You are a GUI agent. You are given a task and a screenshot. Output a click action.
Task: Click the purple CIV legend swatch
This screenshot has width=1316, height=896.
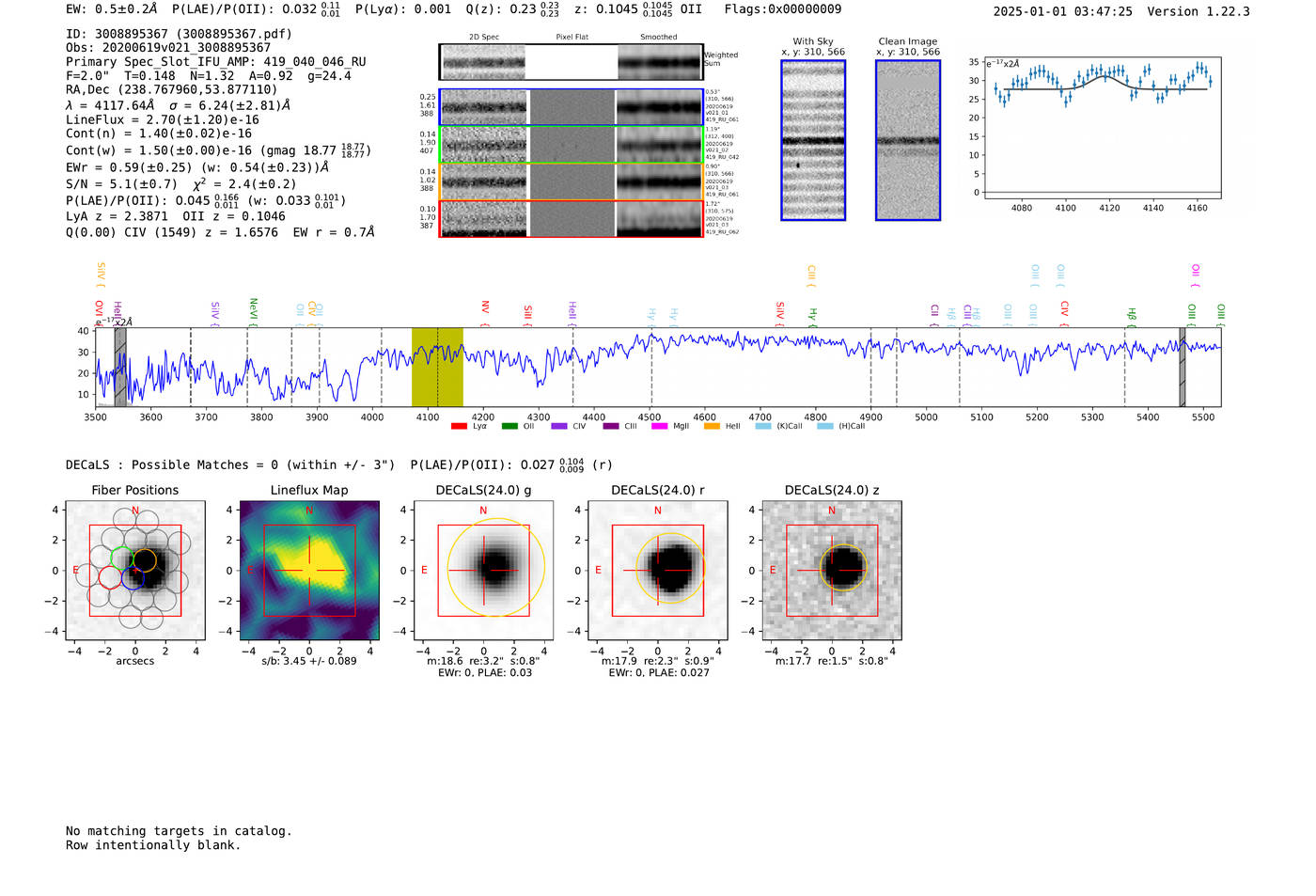coord(559,426)
